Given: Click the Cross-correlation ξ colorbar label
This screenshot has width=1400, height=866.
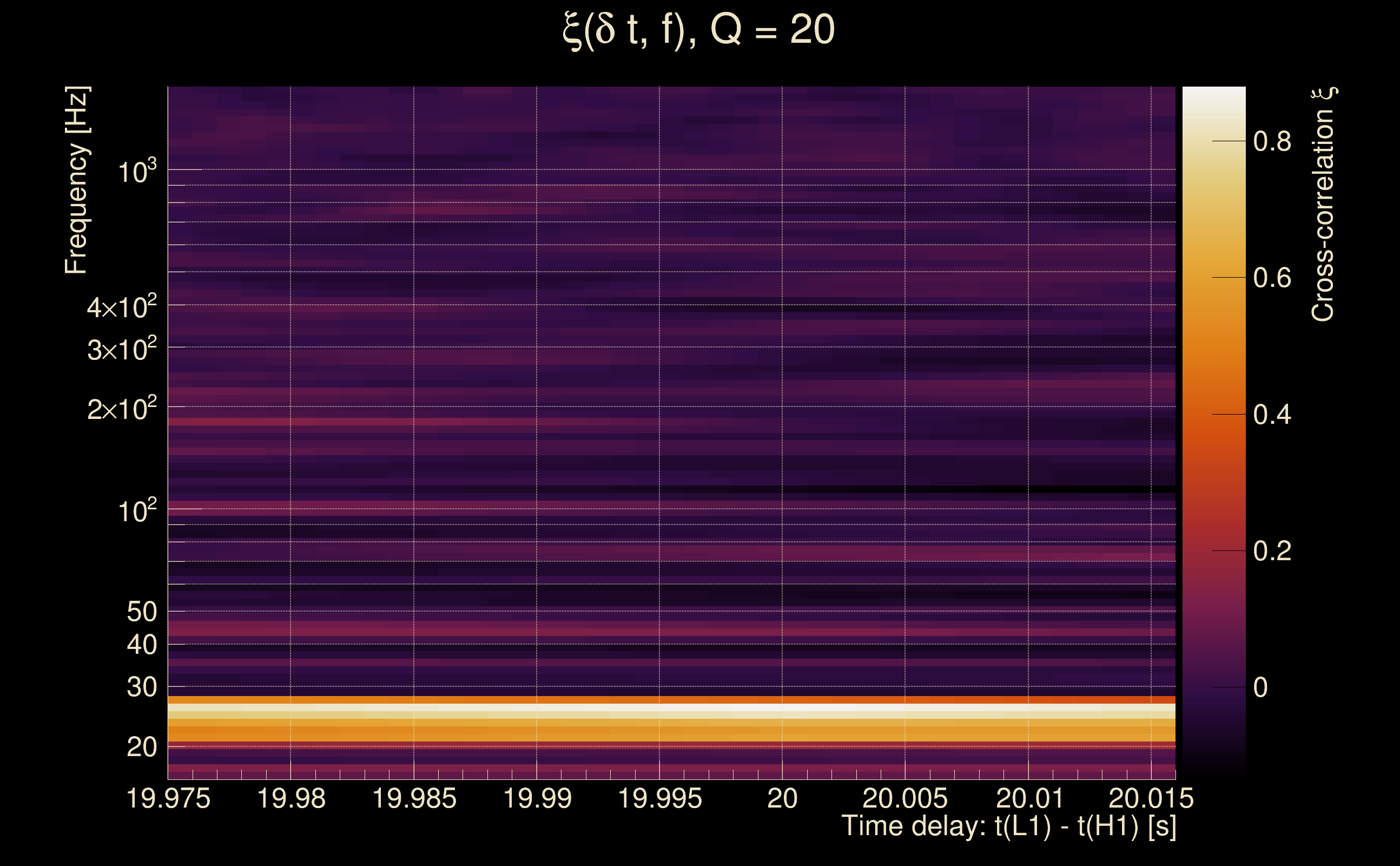Looking at the screenshot, I should [x=1323, y=205].
